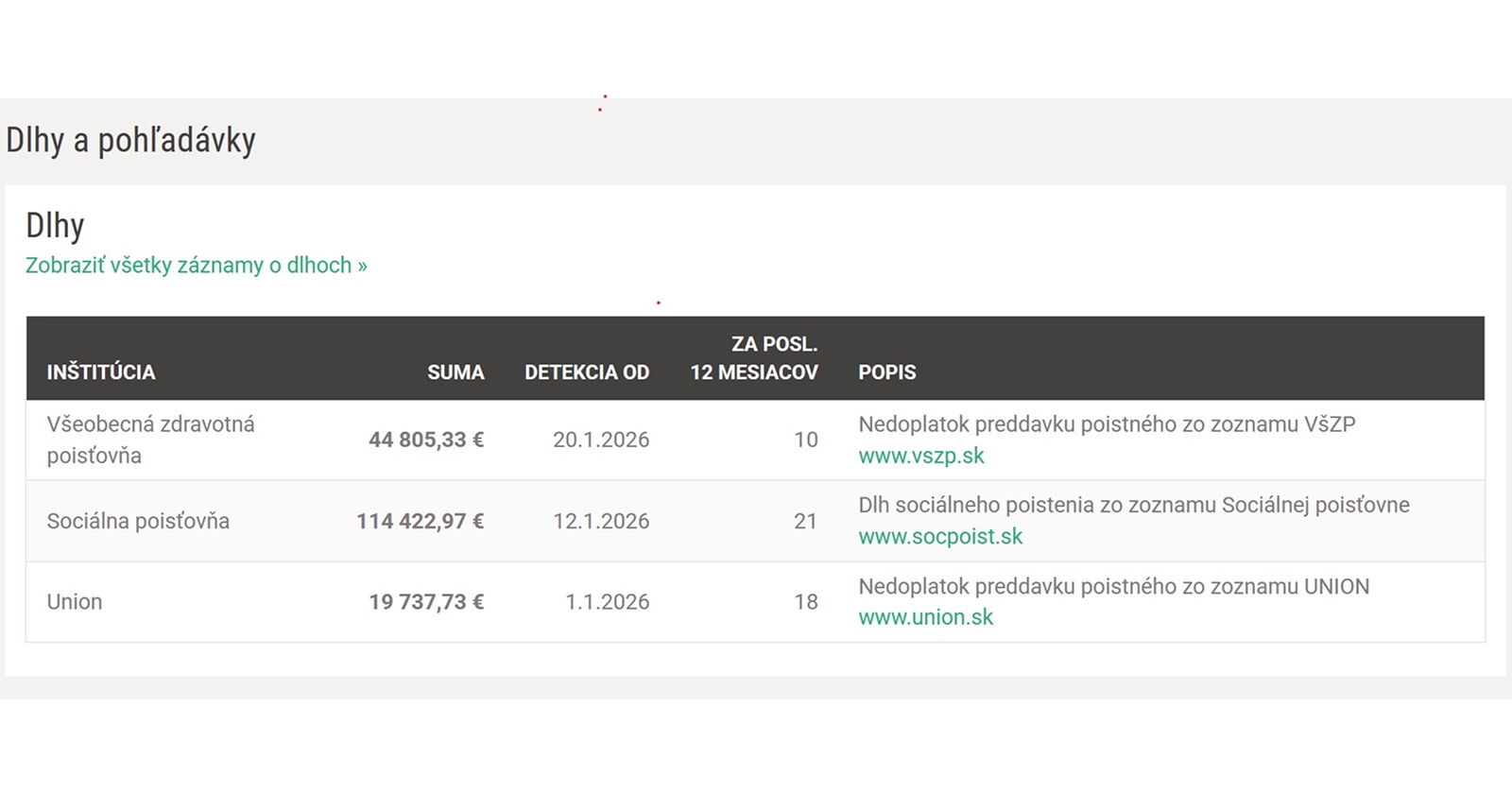Click the 1.1.2026 detection date

[607, 602]
